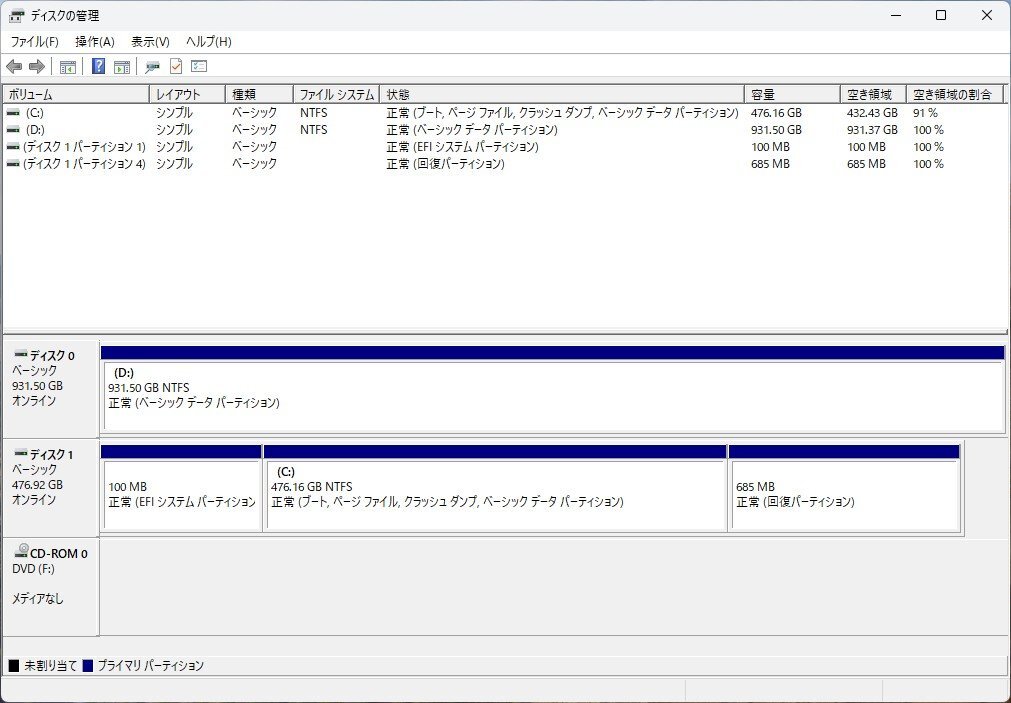The image size is (1011, 703).
Task: Show the action pane using its toolbar icon
Action: 121,66
